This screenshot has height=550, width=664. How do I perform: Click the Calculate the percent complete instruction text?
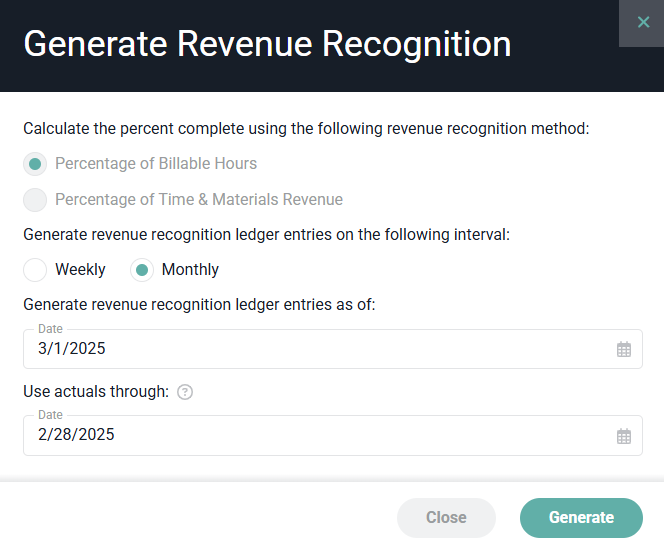click(x=306, y=128)
